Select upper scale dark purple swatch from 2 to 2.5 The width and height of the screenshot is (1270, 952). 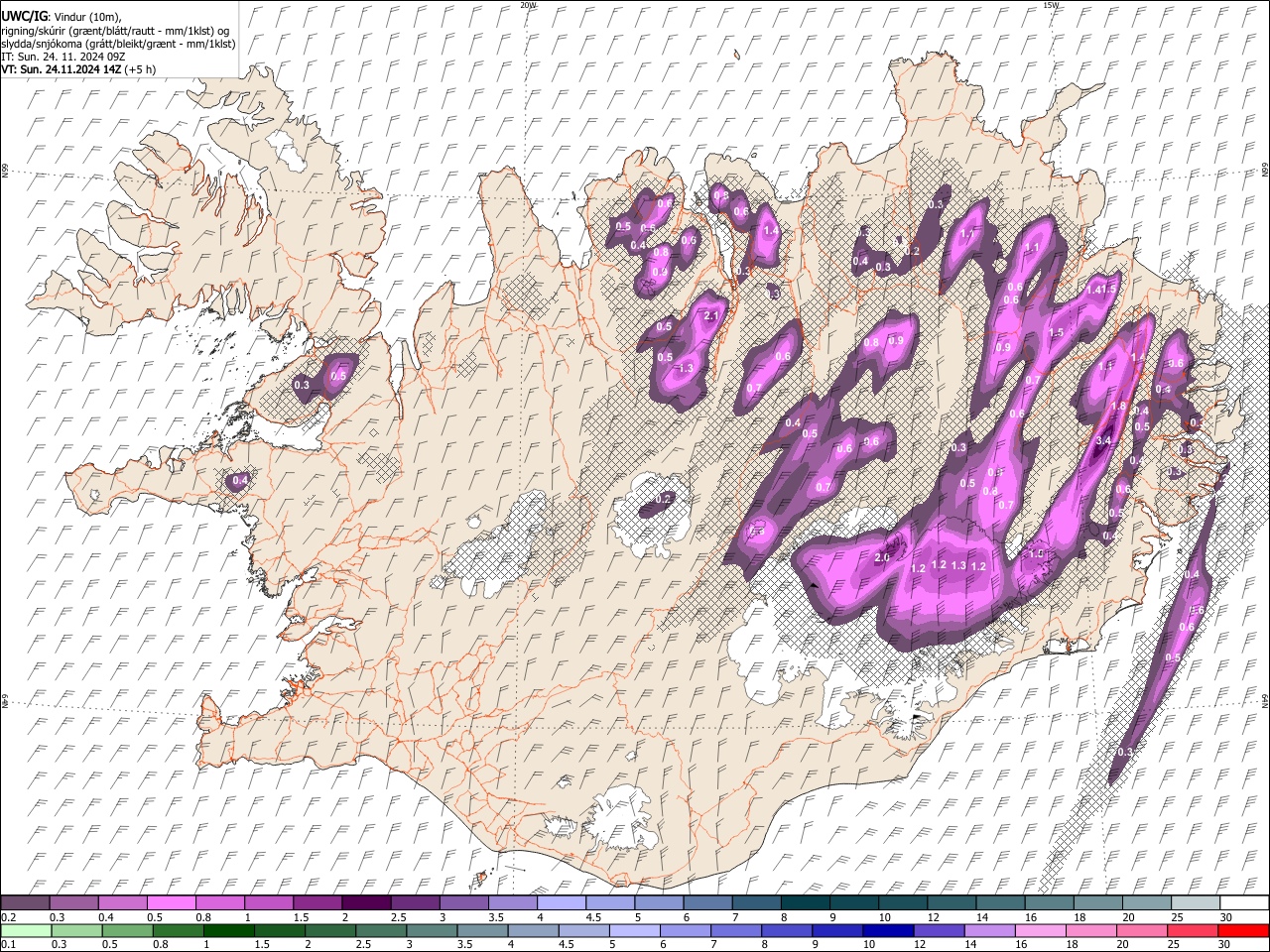pyautogui.click(x=366, y=903)
